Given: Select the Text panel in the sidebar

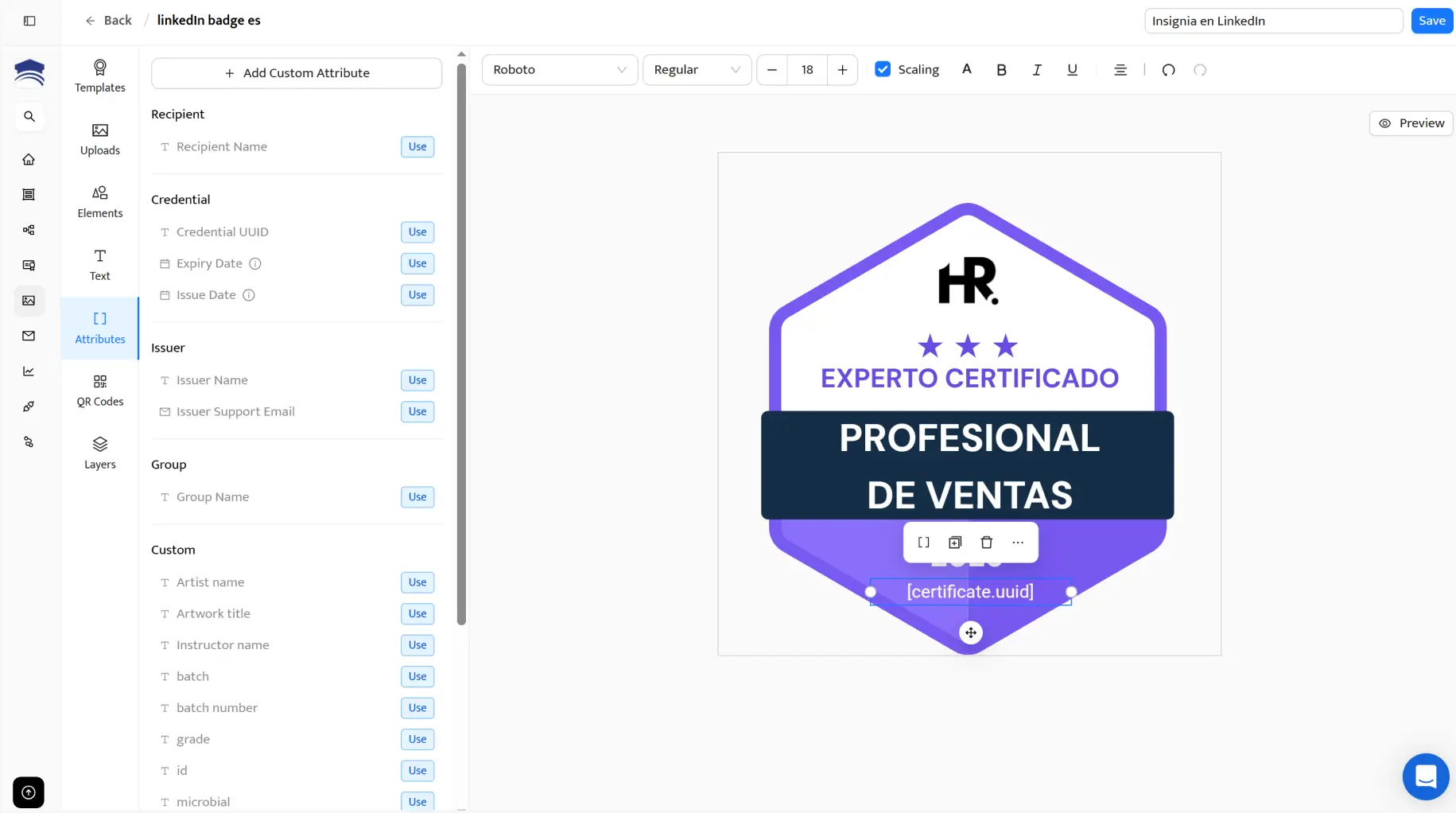Looking at the screenshot, I should point(99,265).
